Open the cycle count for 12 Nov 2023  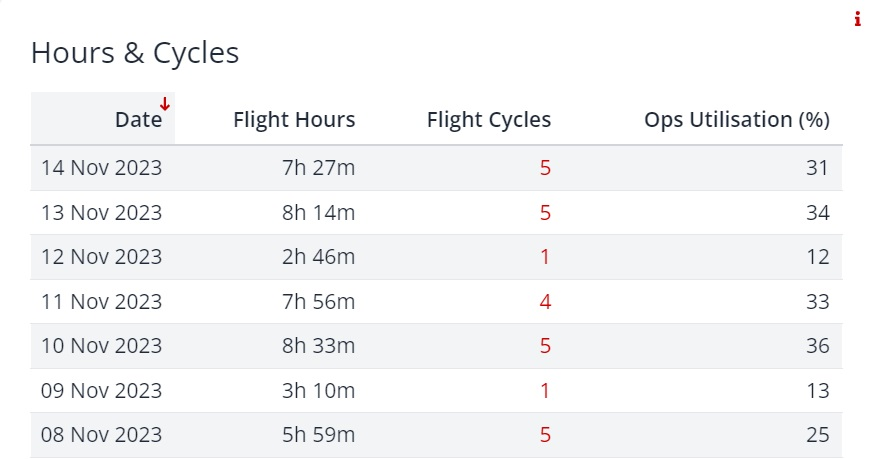coord(545,257)
